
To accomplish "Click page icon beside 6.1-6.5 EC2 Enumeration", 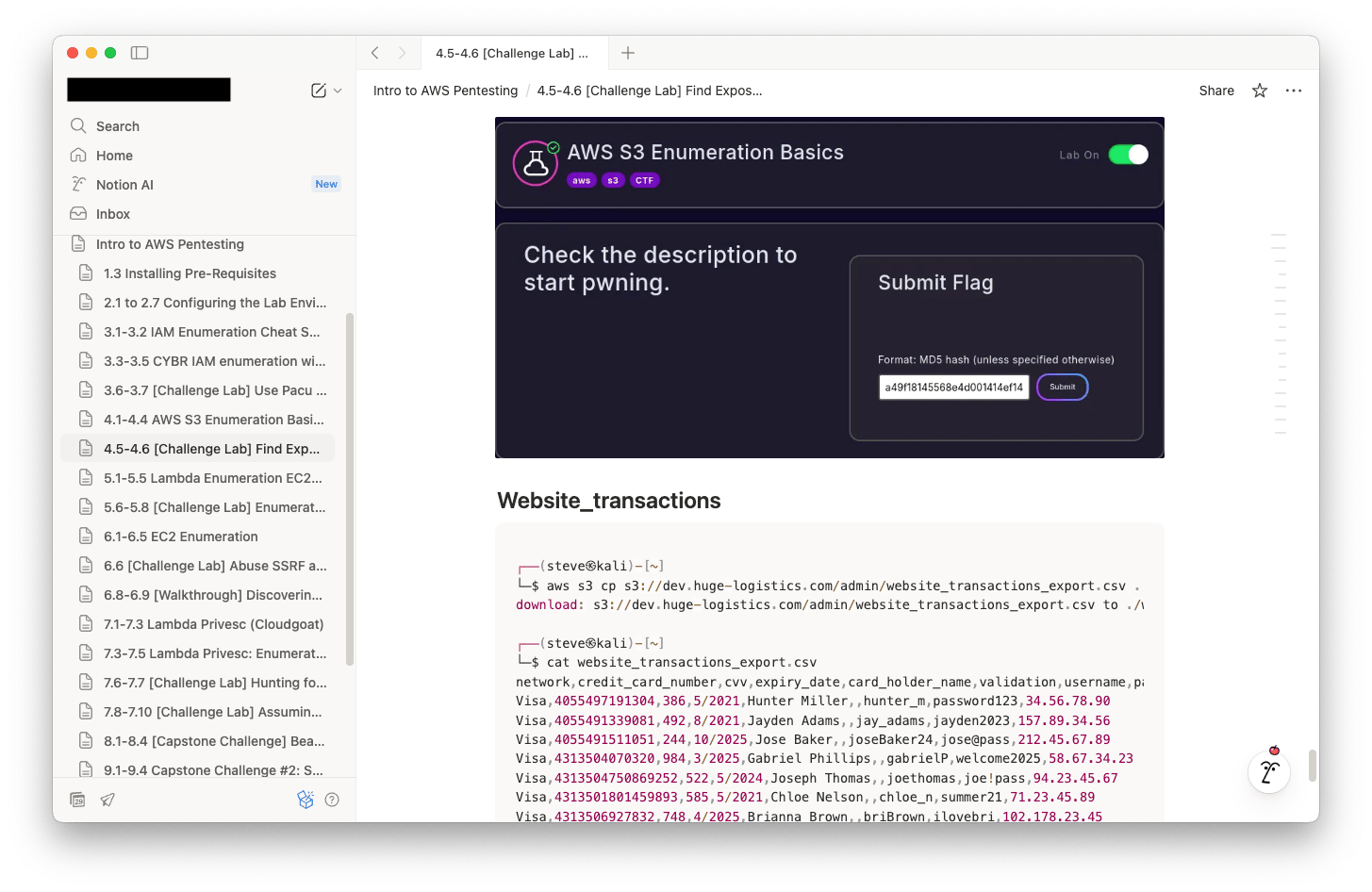I will tap(86, 537).
